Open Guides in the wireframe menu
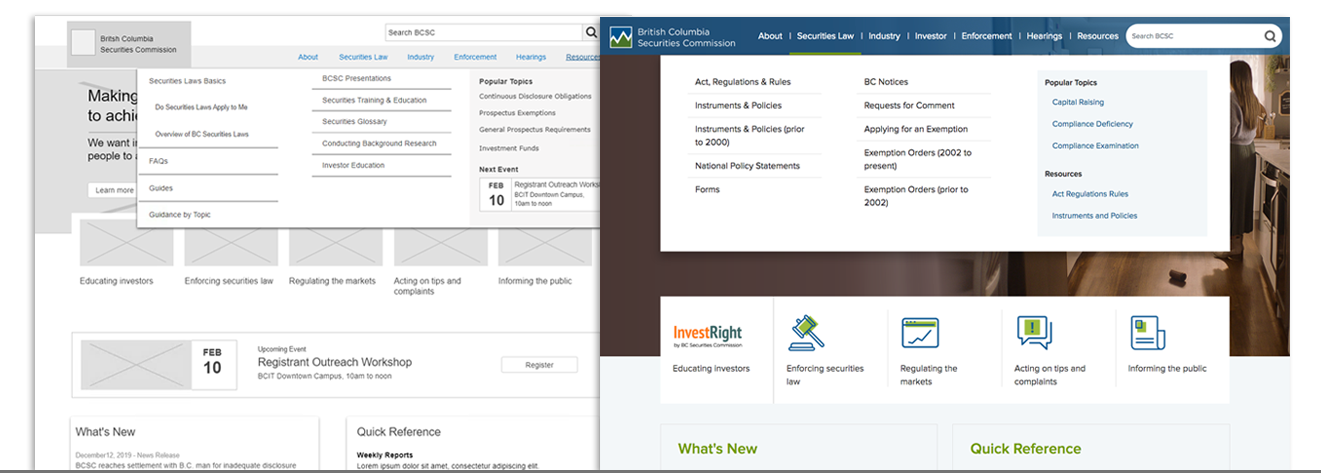Screen dimensions: 1321x473 pos(161,188)
